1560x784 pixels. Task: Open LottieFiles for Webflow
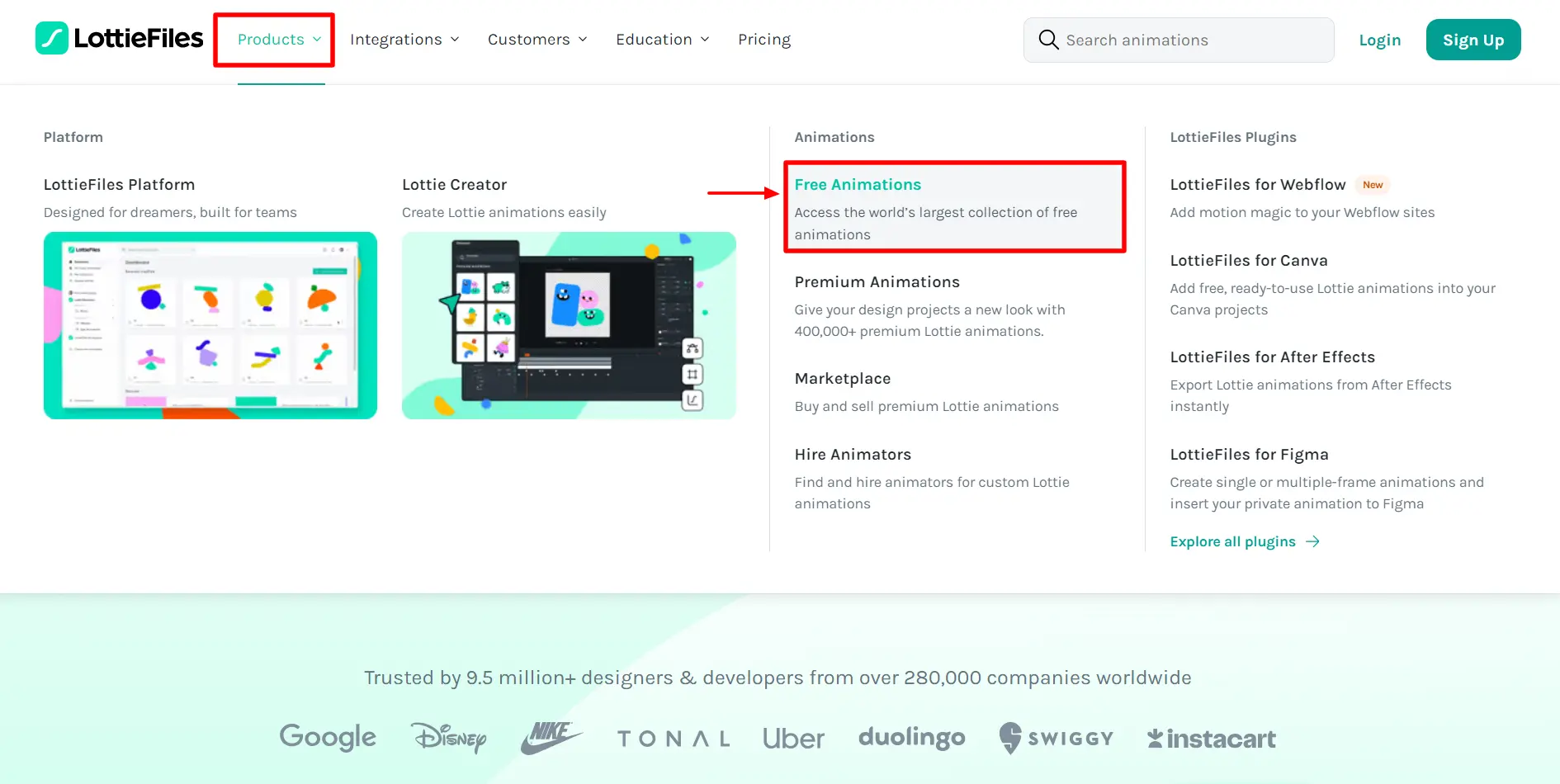[1258, 185]
